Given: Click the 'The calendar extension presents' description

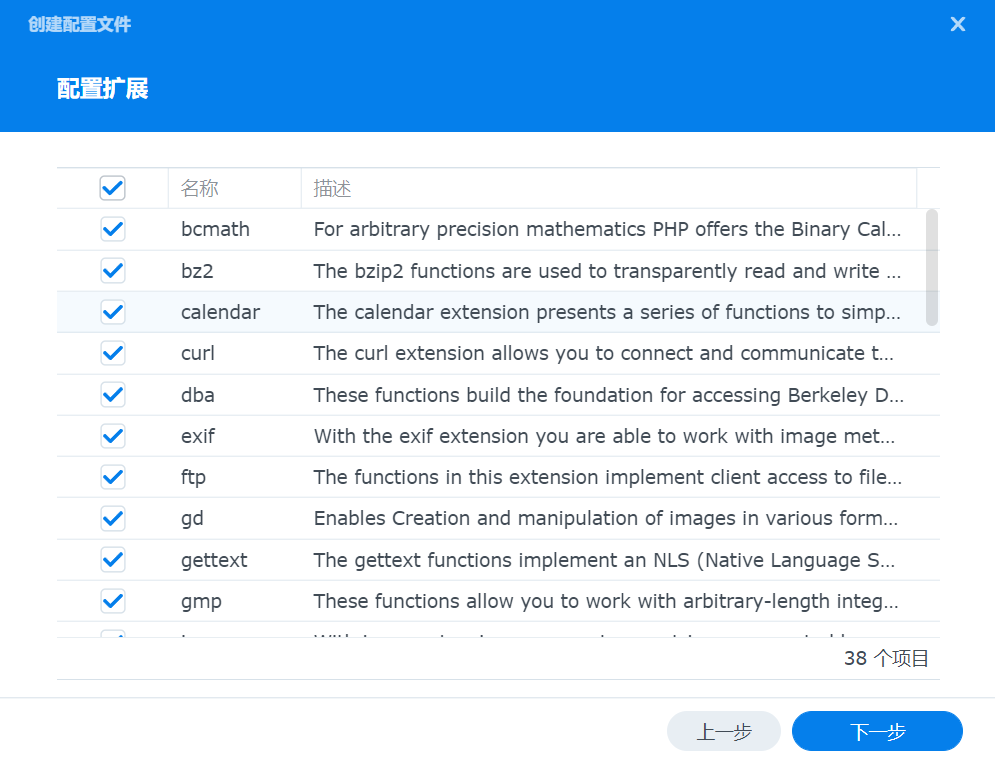Looking at the screenshot, I should [607, 312].
